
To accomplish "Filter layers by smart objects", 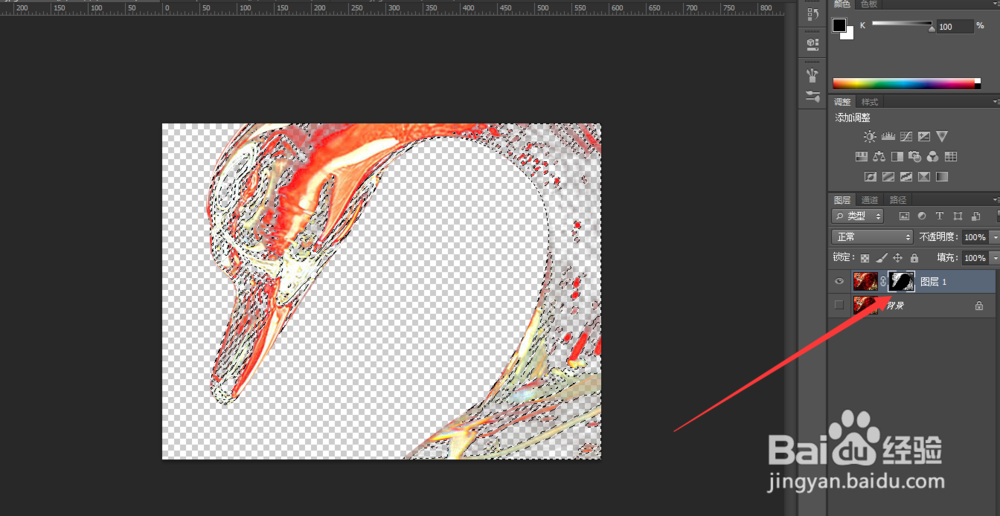I will [975, 216].
